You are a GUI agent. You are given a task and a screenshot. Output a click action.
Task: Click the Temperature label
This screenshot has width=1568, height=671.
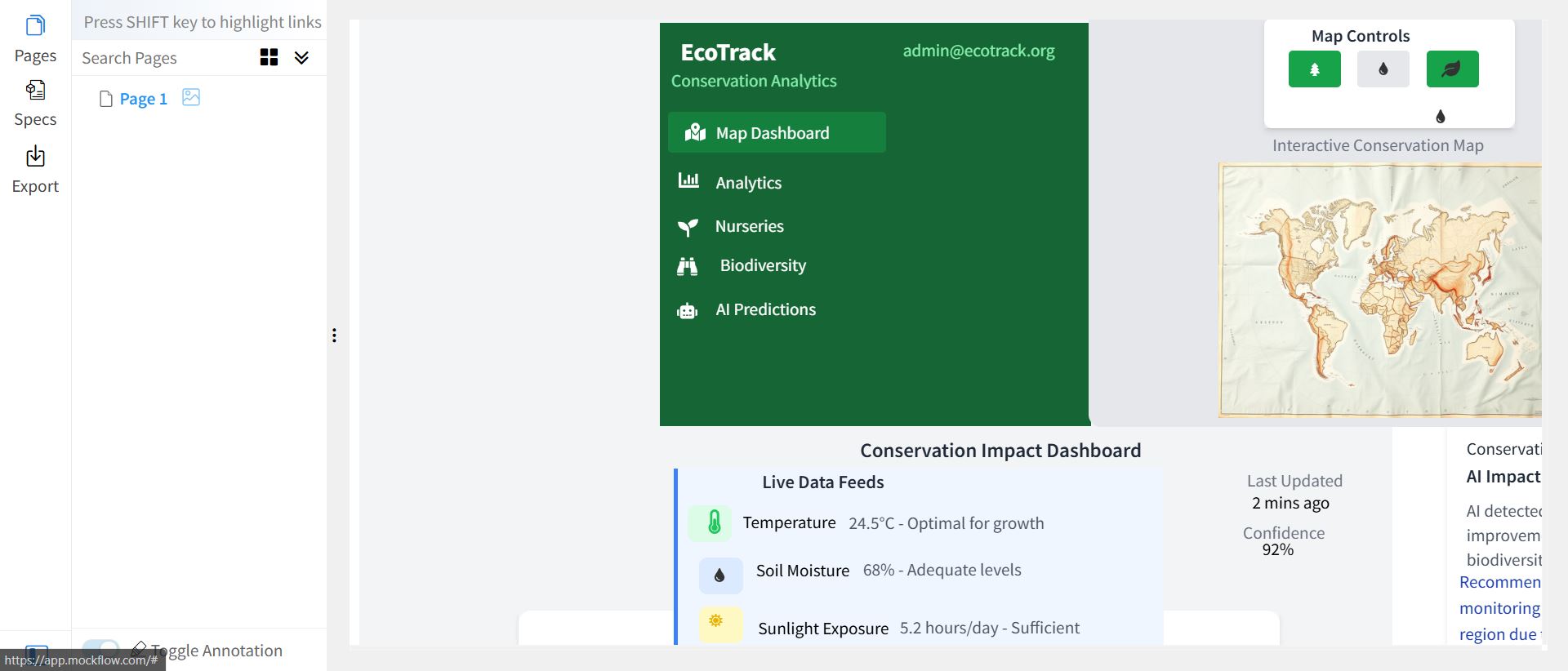coord(789,522)
